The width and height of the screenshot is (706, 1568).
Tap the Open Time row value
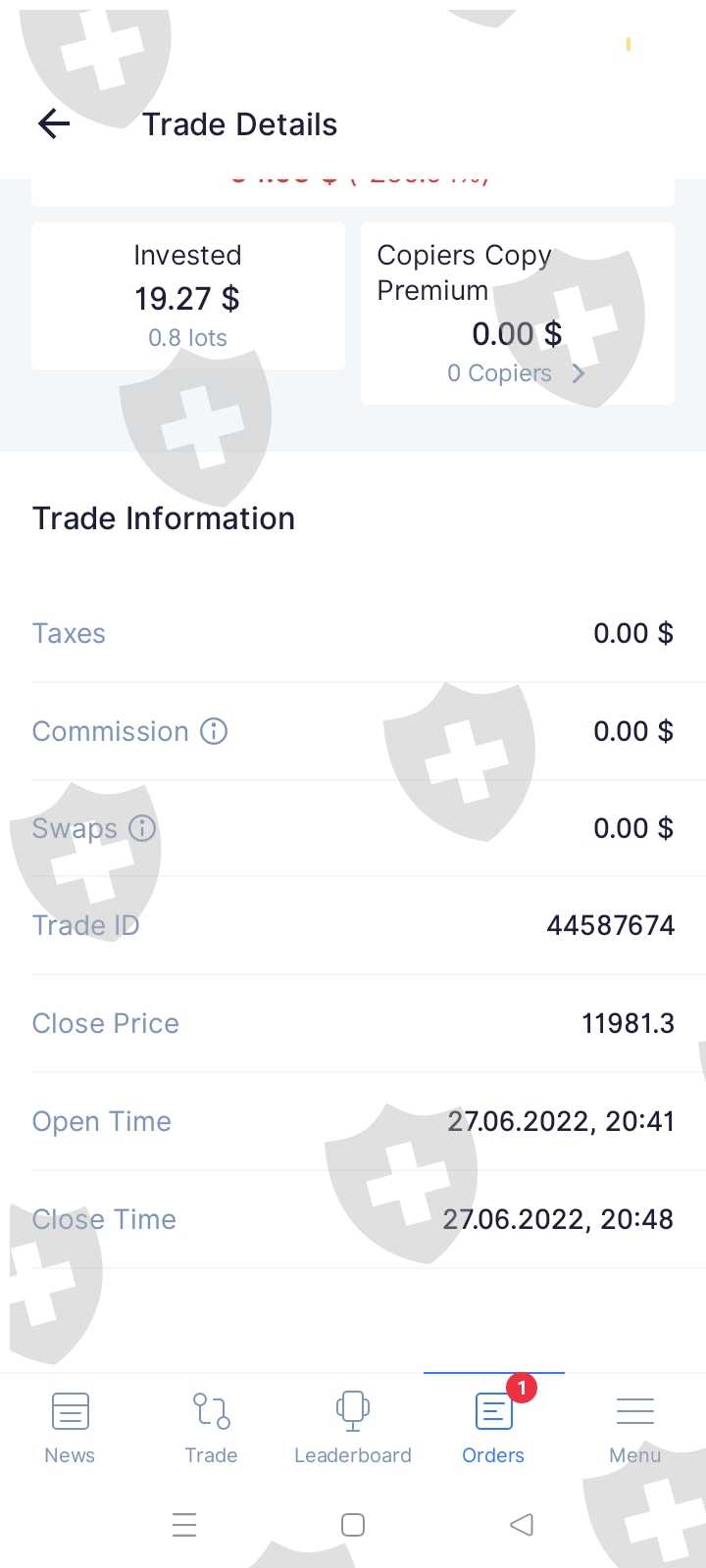[x=561, y=1121]
